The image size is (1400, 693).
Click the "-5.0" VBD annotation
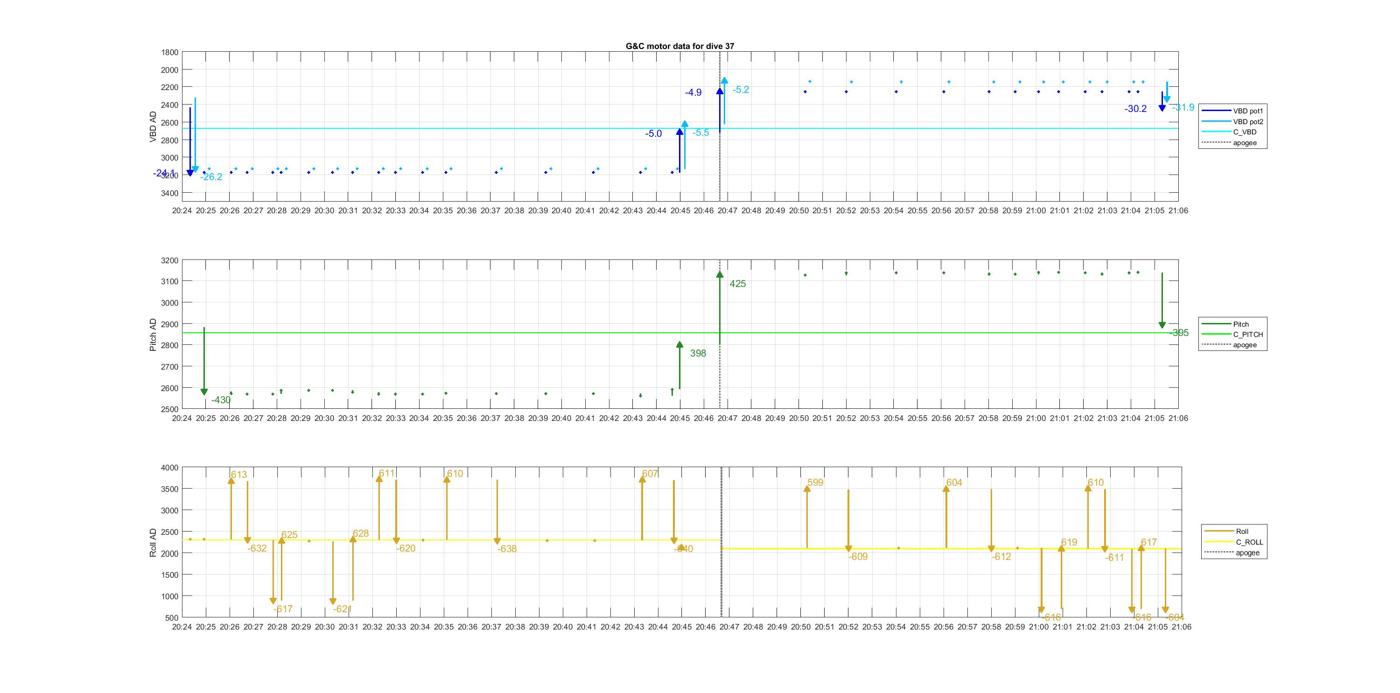pyautogui.click(x=654, y=133)
